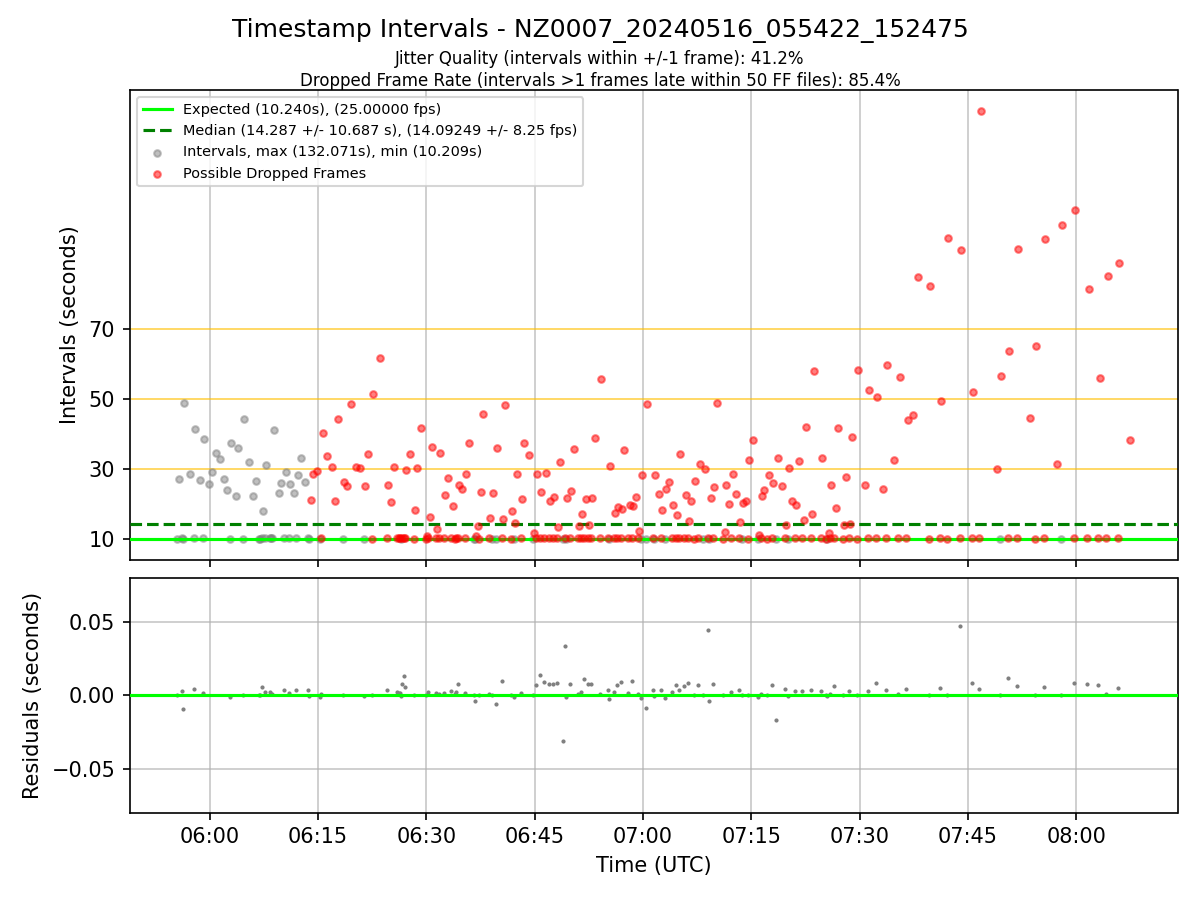Click the Intervals (seconds) axis label
Viewport: 1200px width, 900px height.
68,325
